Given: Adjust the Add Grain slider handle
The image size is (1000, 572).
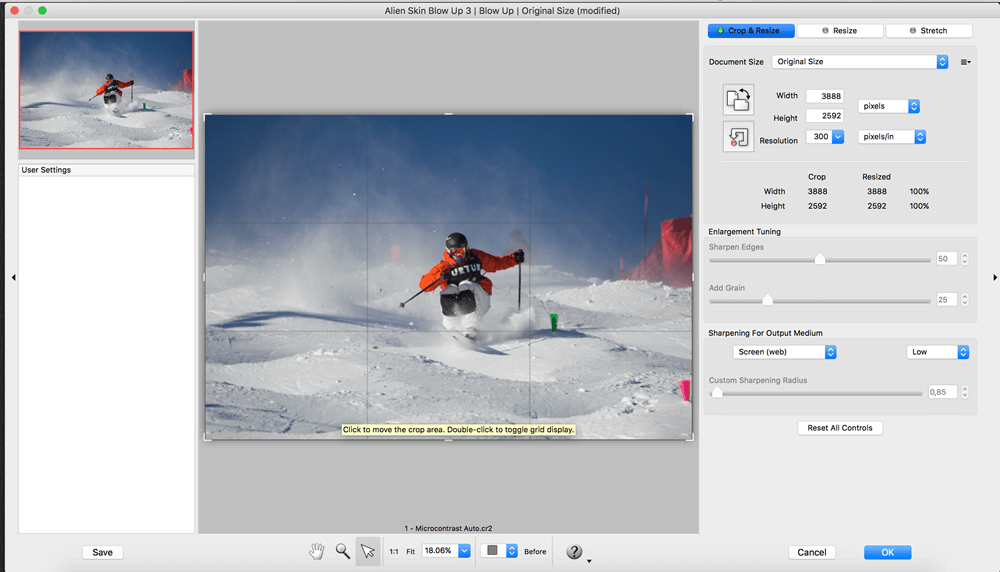Looking at the screenshot, I should click(768, 300).
